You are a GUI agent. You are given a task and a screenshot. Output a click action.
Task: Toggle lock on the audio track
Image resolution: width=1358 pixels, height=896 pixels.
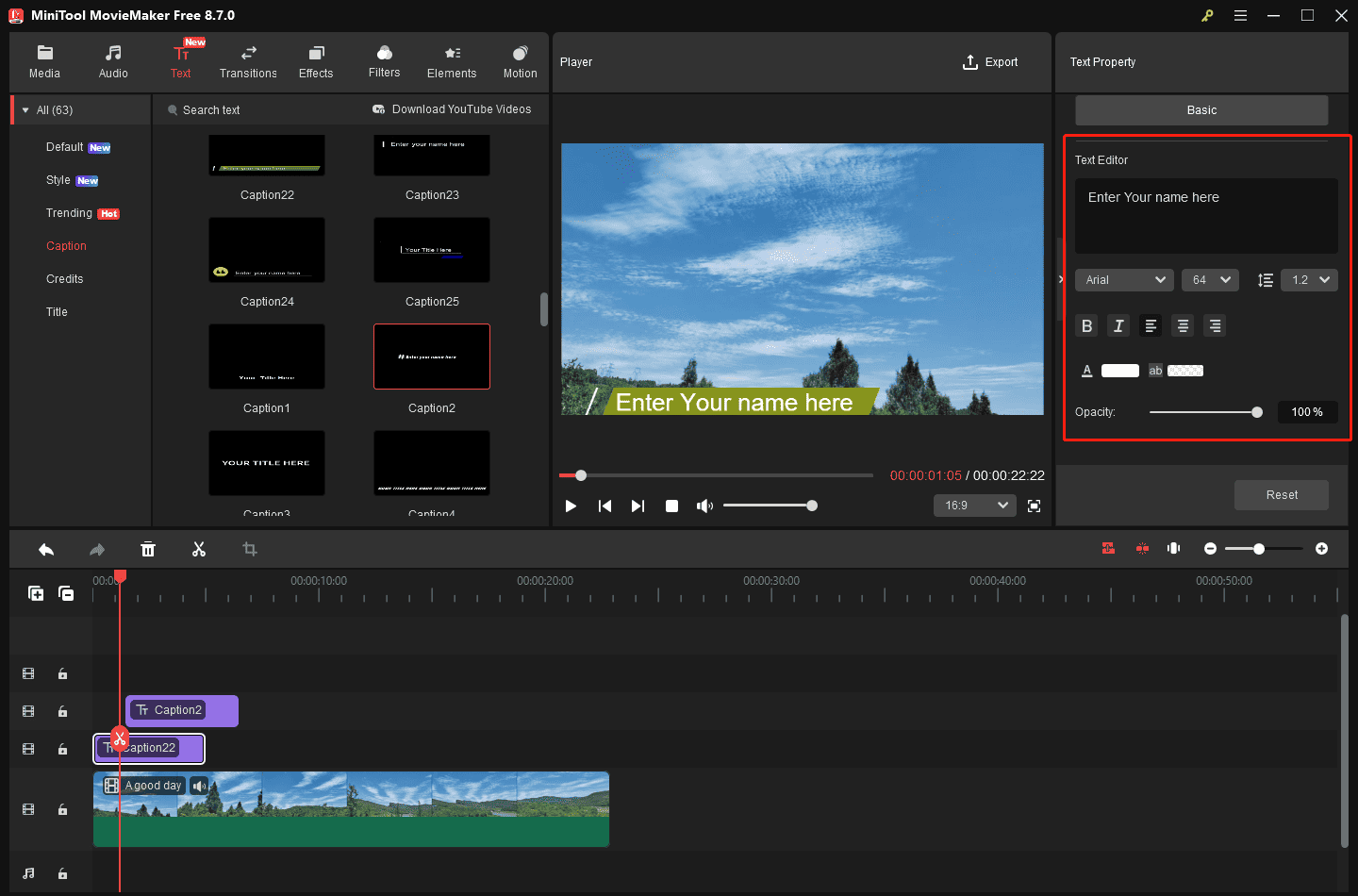click(x=62, y=873)
